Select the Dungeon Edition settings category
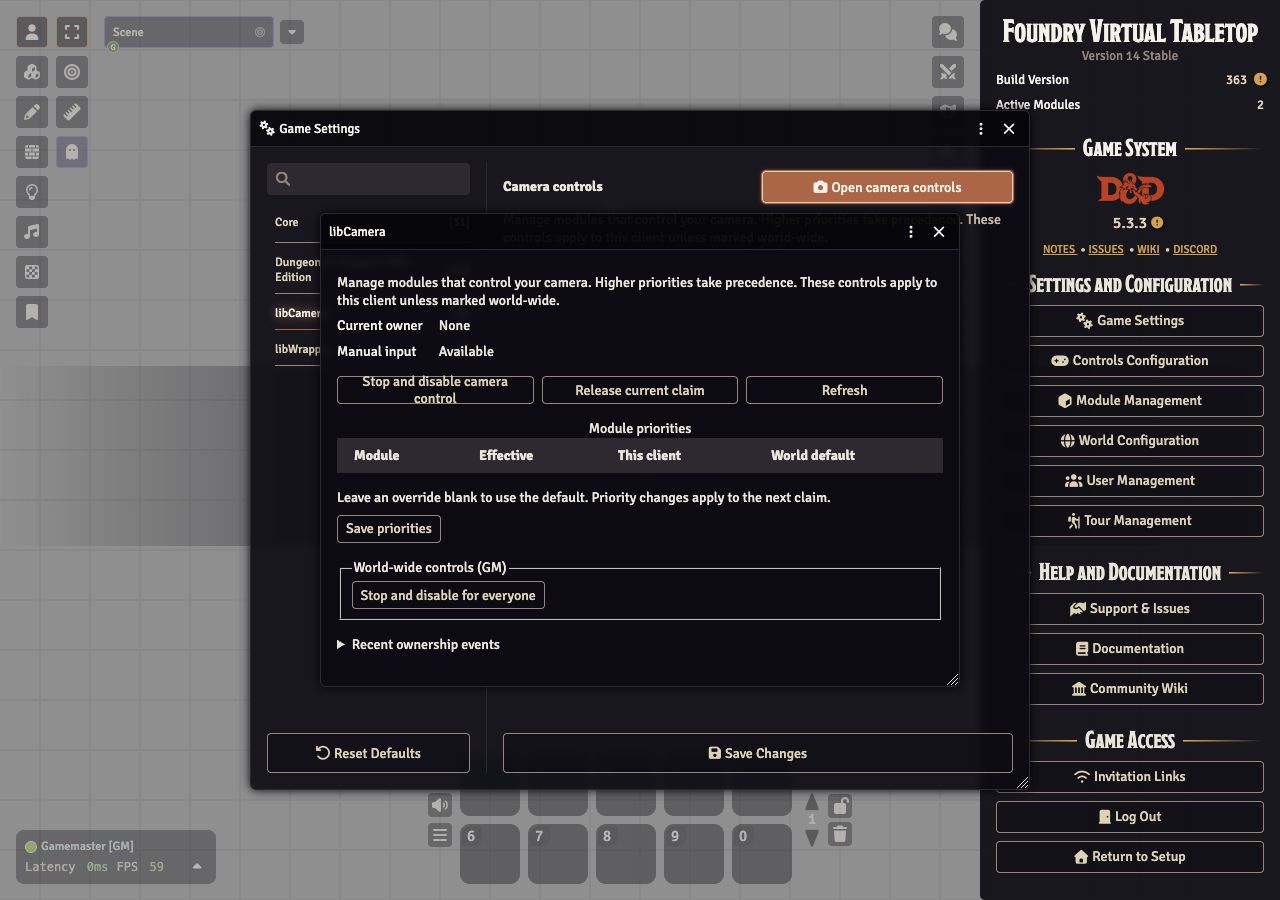Image resolution: width=1280 pixels, height=900 pixels. (x=297, y=269)
